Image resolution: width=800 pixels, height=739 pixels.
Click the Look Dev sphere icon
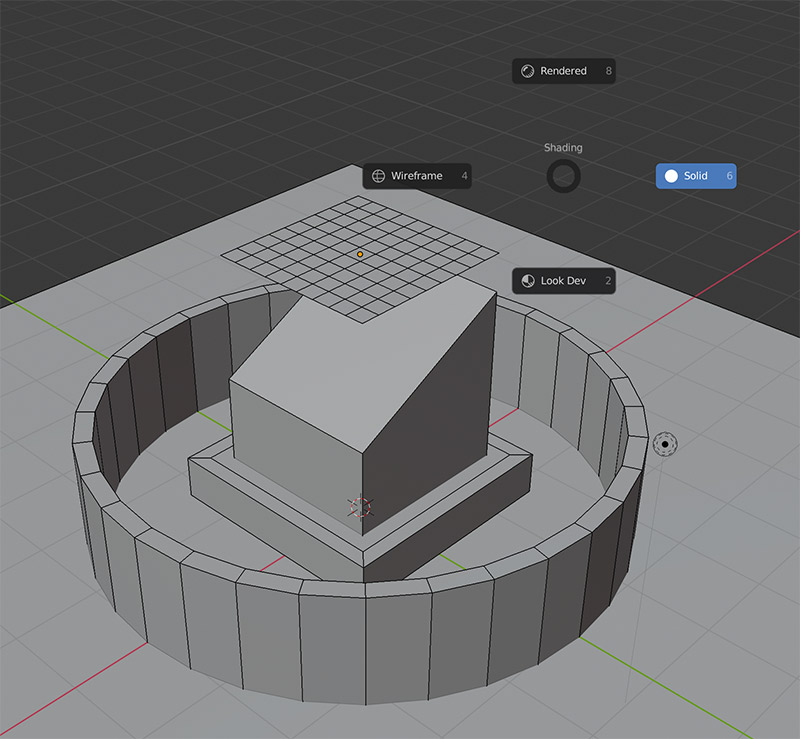click(x=528, y=281)
